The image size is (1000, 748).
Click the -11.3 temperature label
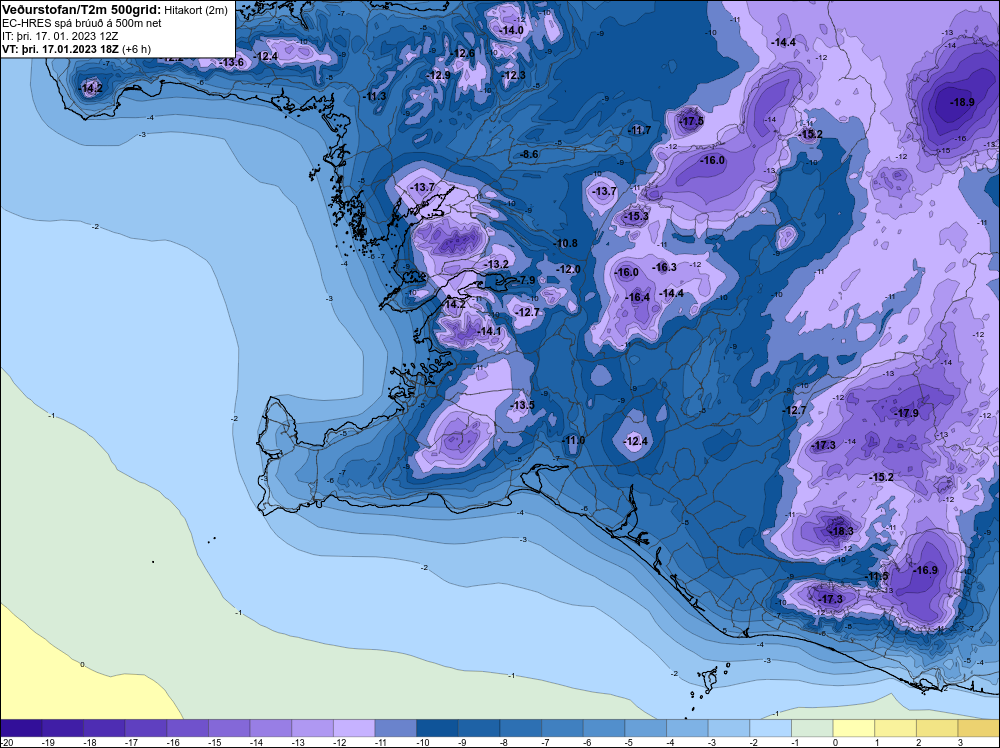click(x=374, y=96)
